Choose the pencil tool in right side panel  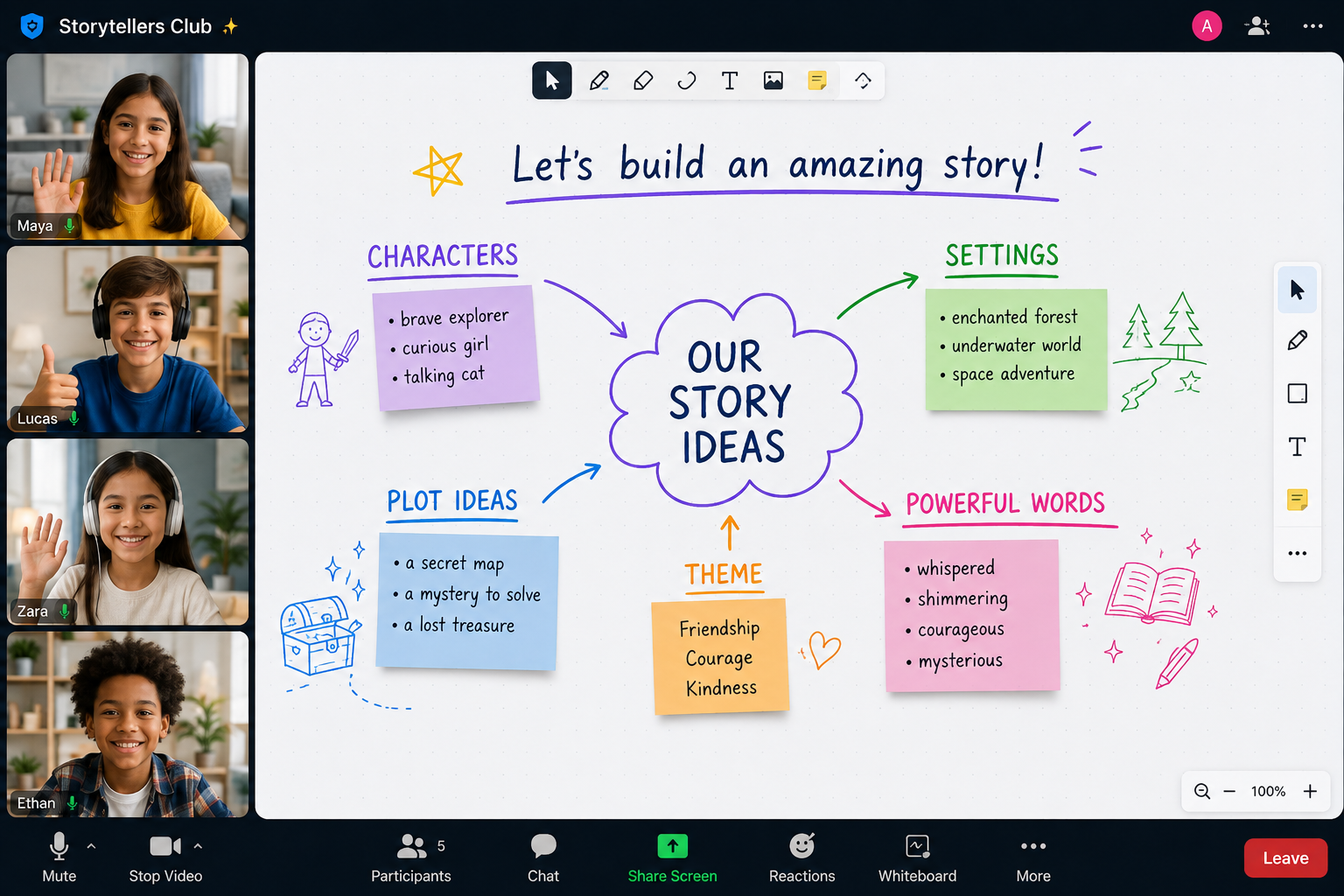coord(1298,340)
